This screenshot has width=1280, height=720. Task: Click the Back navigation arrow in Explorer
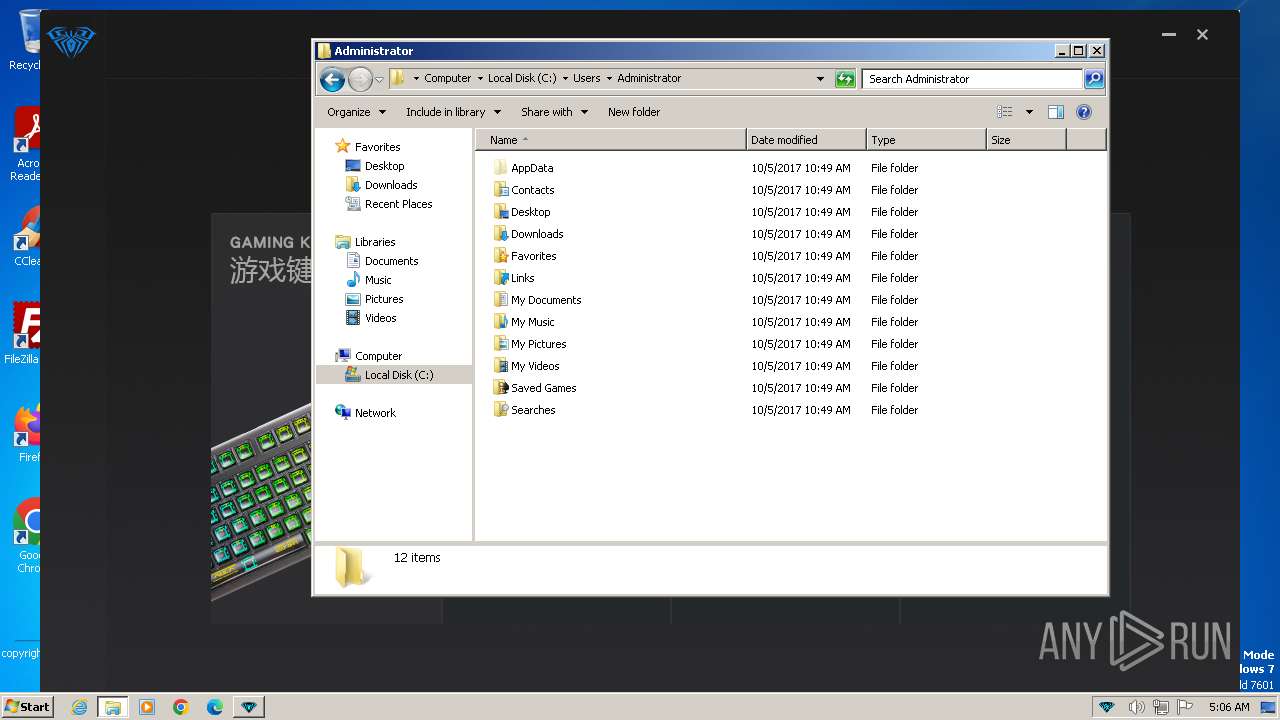[x=332, y=79]
